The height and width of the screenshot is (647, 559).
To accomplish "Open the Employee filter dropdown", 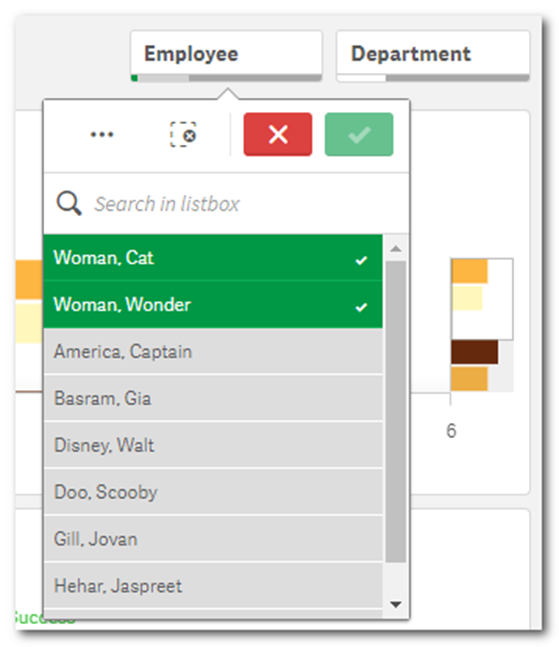I will (226, 56).
